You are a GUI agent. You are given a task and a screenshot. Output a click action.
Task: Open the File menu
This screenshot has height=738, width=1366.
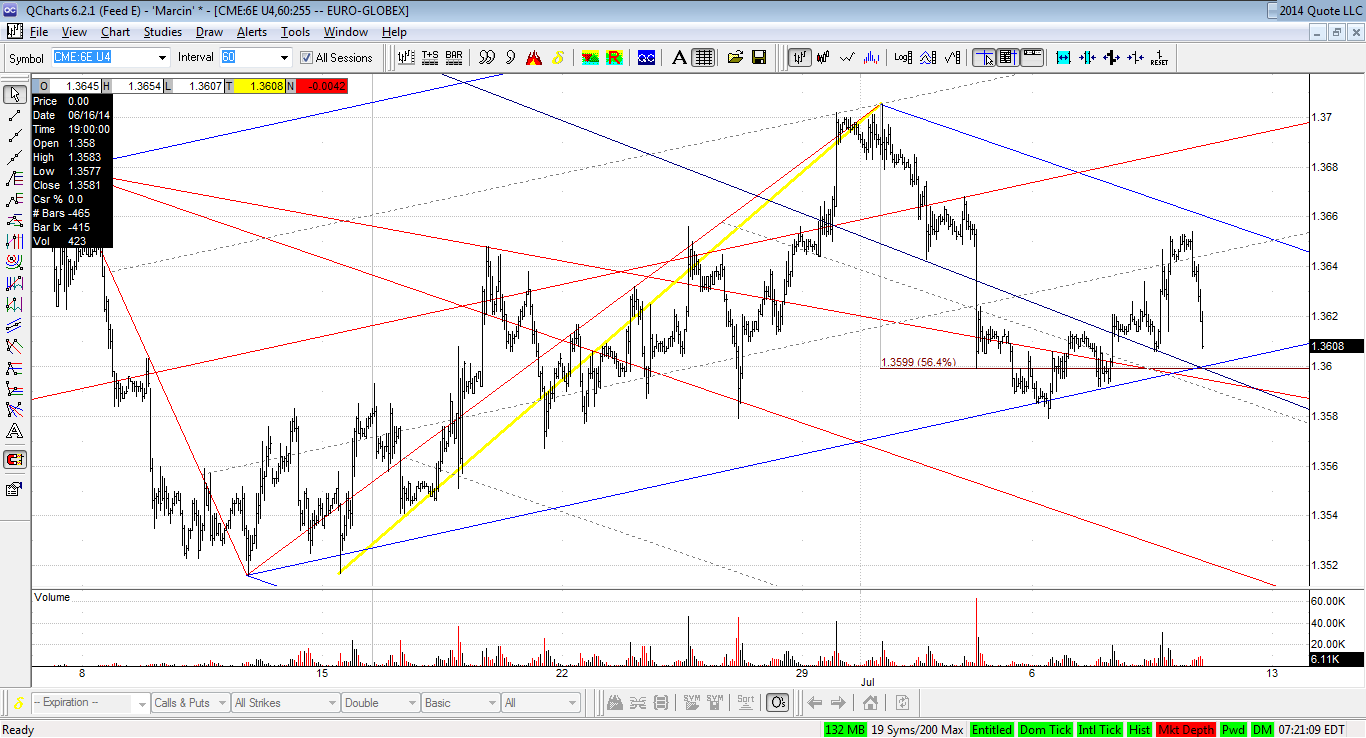click(39, 32)
